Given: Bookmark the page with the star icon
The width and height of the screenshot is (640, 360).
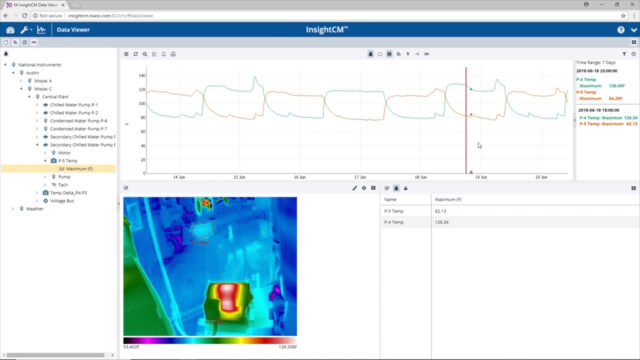Looking at the screenshot, I should click(623, 16).
